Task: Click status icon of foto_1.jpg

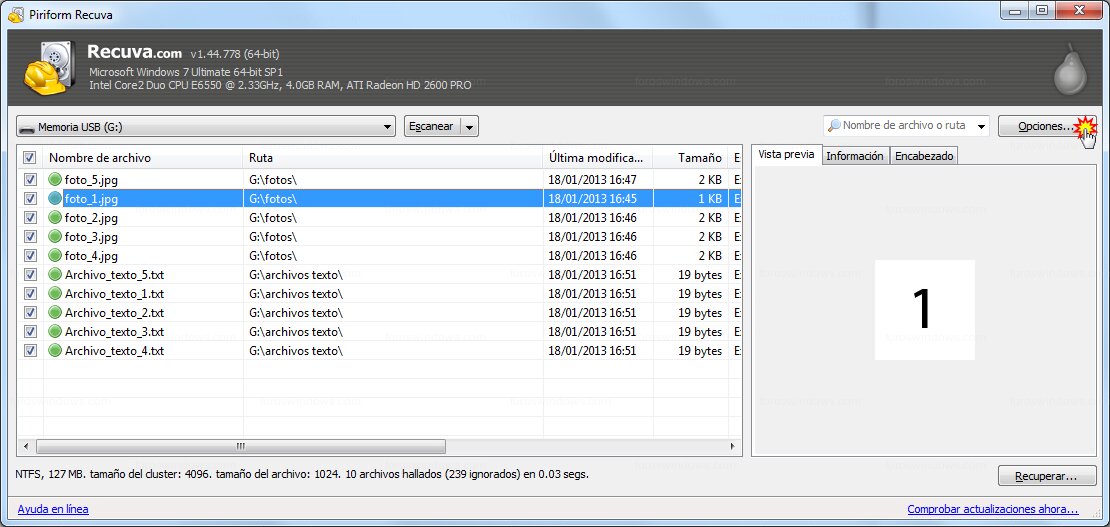Action: 55,199
